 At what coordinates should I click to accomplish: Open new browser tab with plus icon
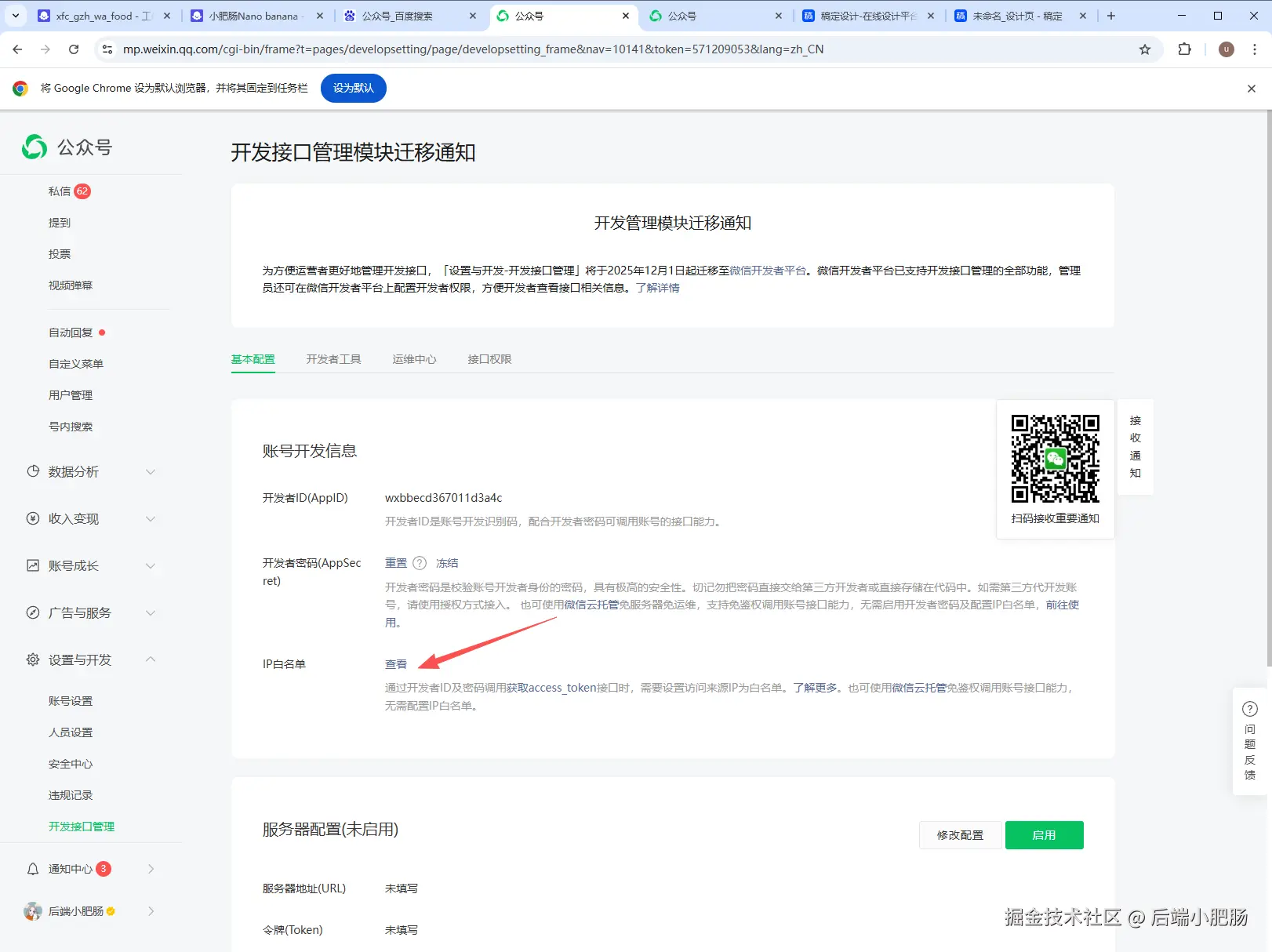pos(1111,16)
